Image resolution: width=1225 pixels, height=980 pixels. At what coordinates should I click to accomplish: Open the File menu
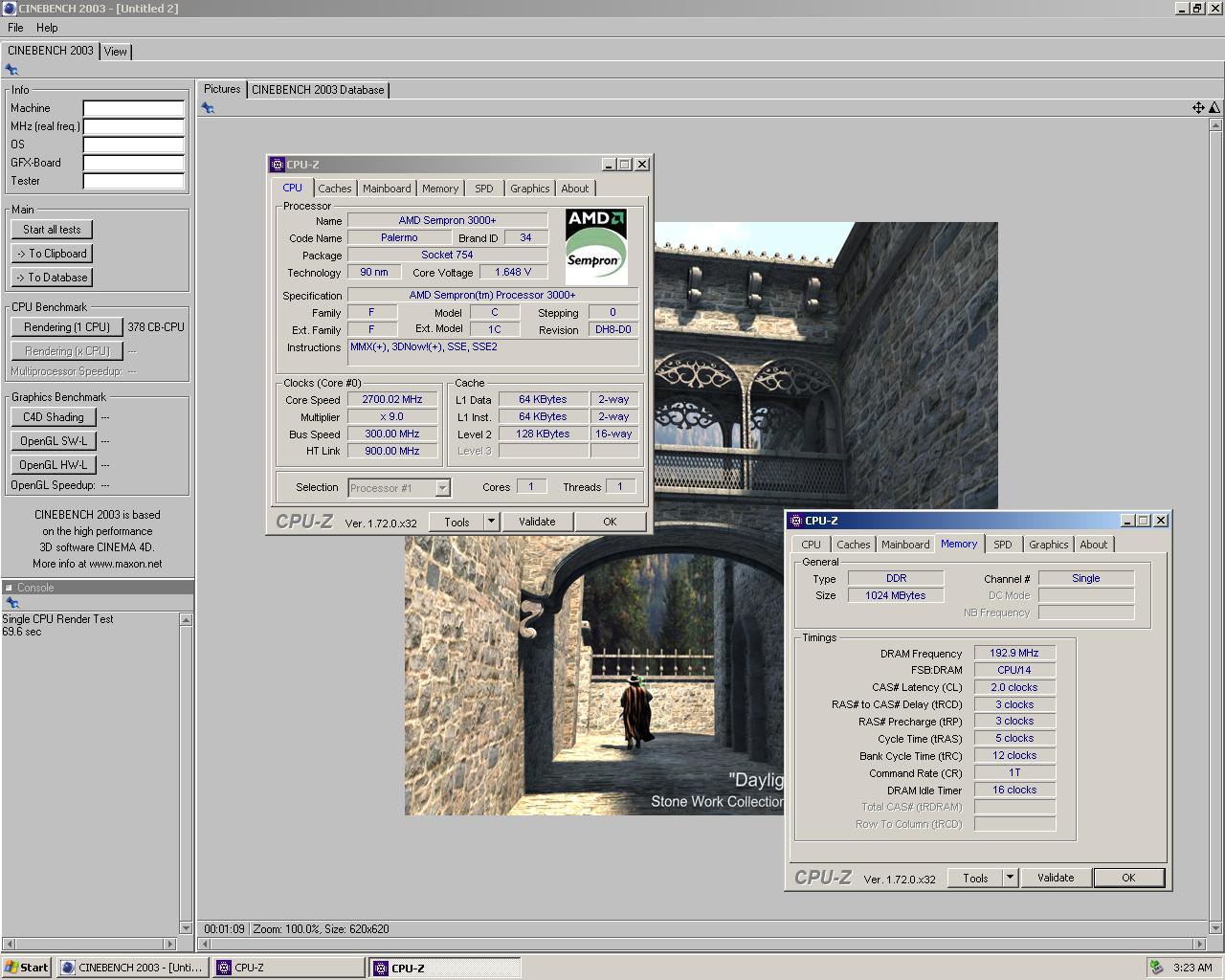15,28
